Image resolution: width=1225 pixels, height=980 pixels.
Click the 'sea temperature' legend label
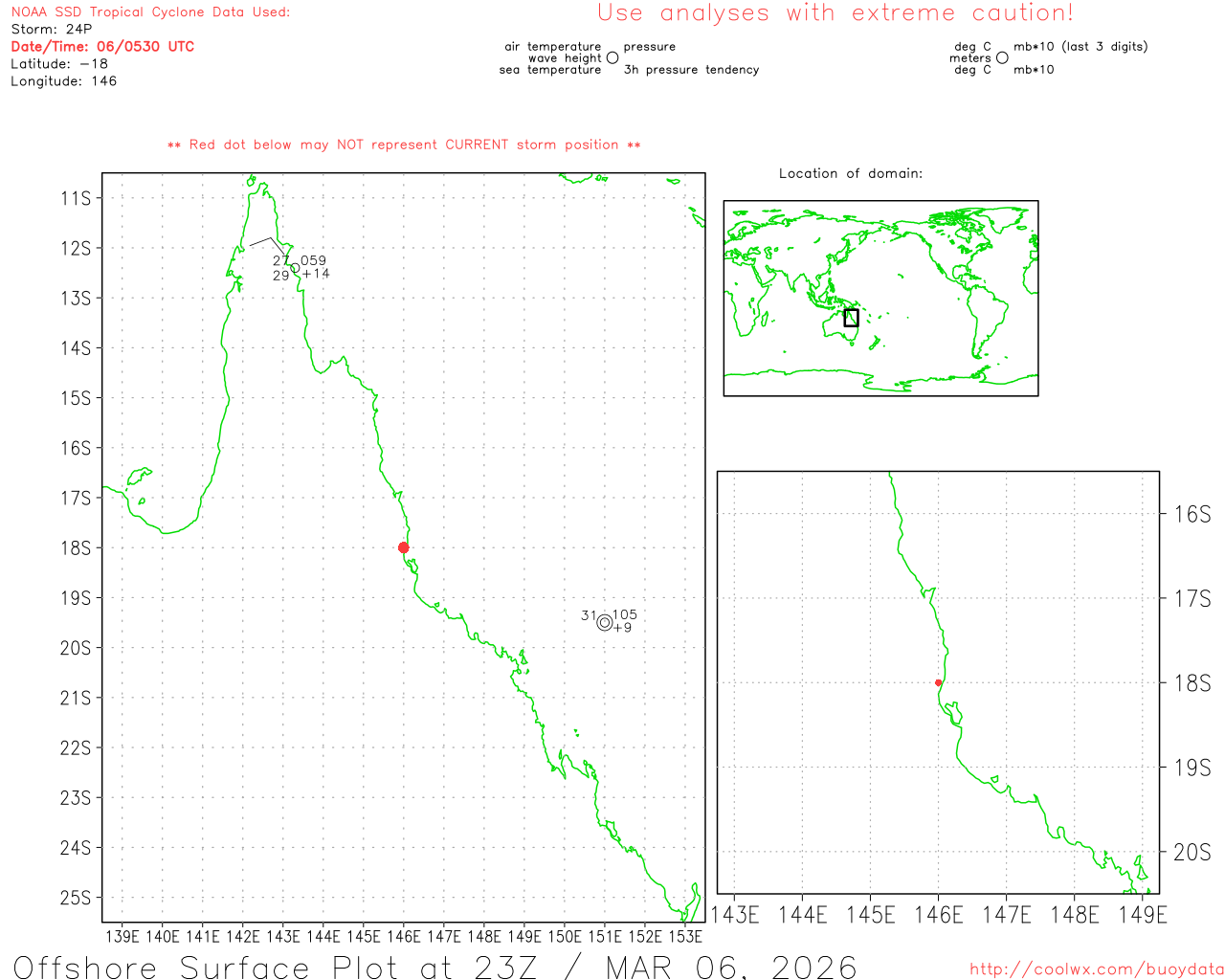[550, 70]
